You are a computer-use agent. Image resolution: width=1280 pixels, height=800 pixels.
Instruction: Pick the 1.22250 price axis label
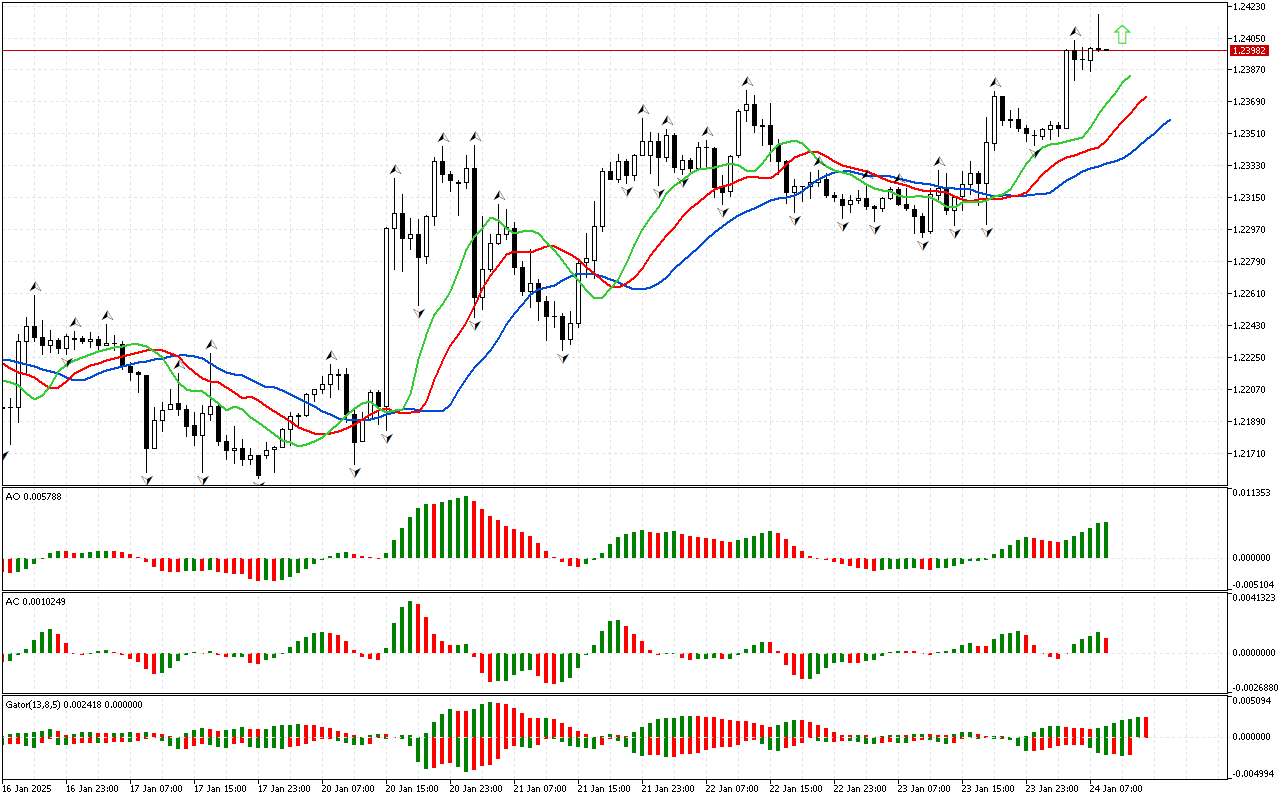click(x=1248, y=357)
